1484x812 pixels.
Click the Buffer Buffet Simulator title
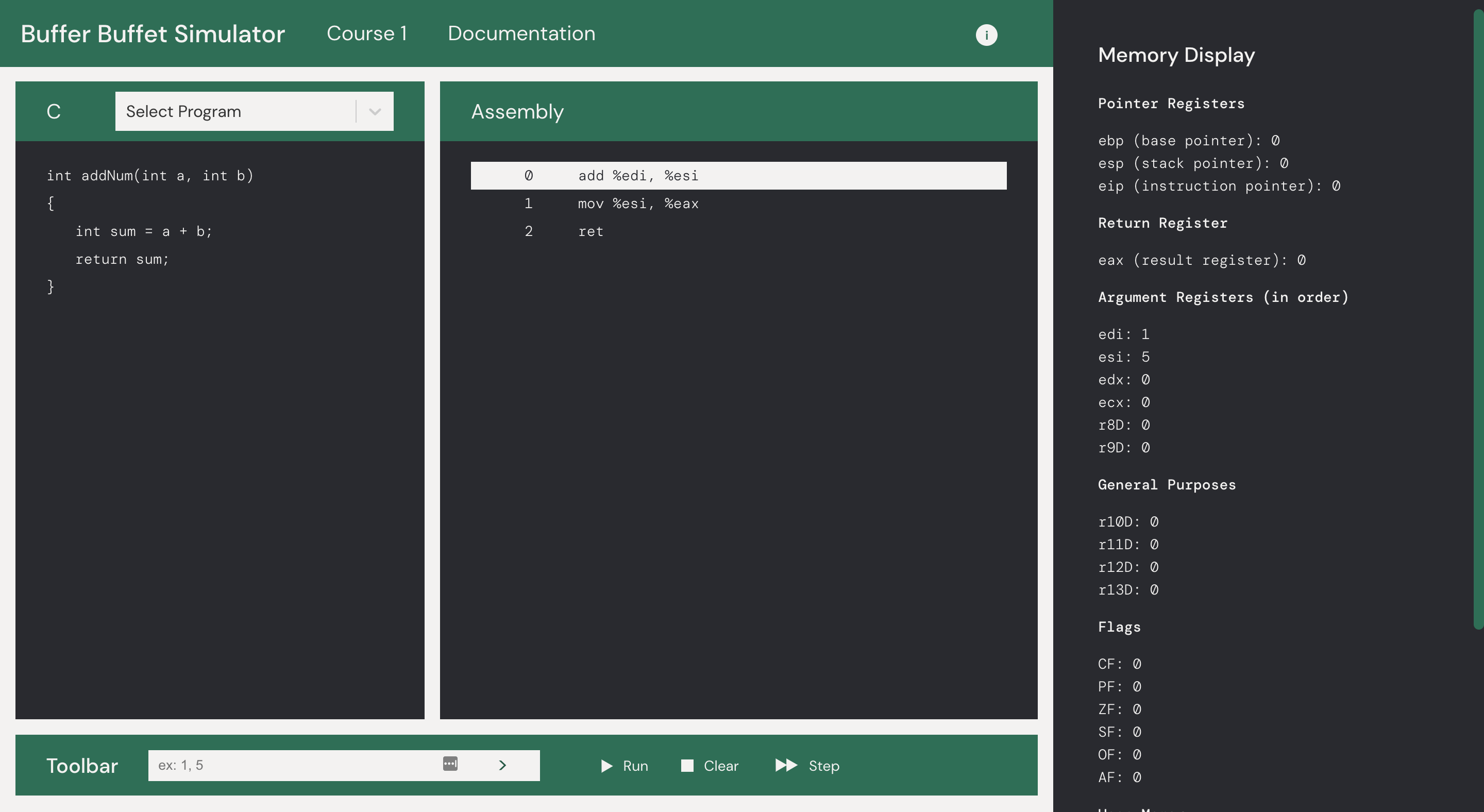[153, 33]
